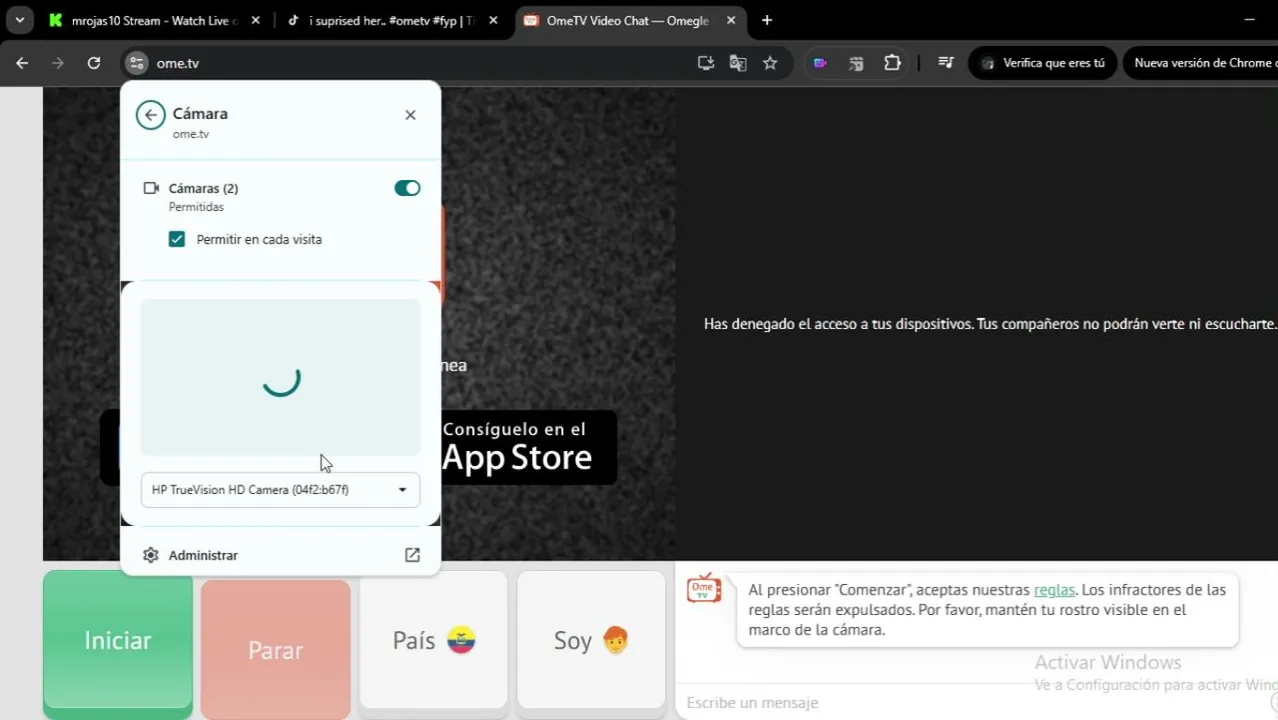Open the Soy gender selector
The width and height of the screenshot is (1278, 720).
click(591, 640)
